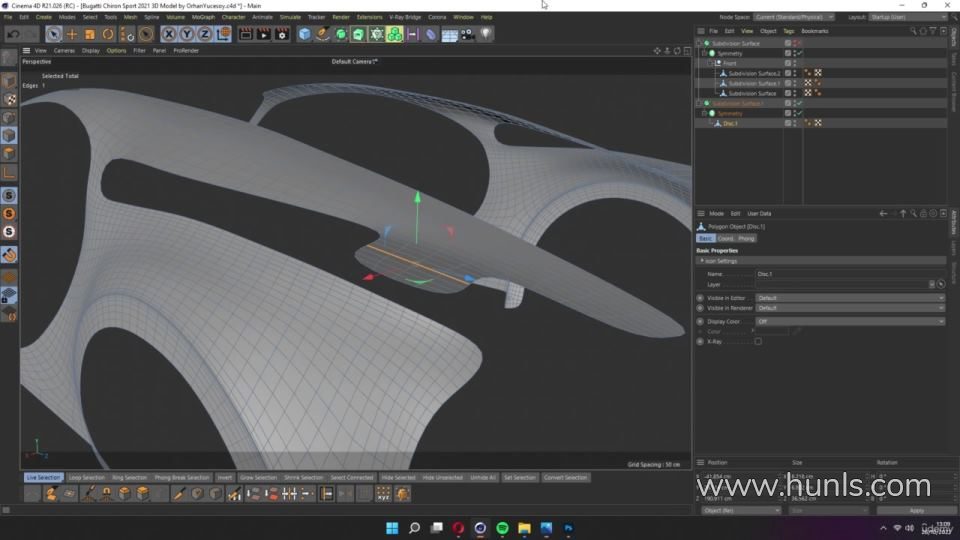Toggle enable mark of top Subdivision Surface
The width and height of the screenshot is (960, 540).
[x=800, y=43]
